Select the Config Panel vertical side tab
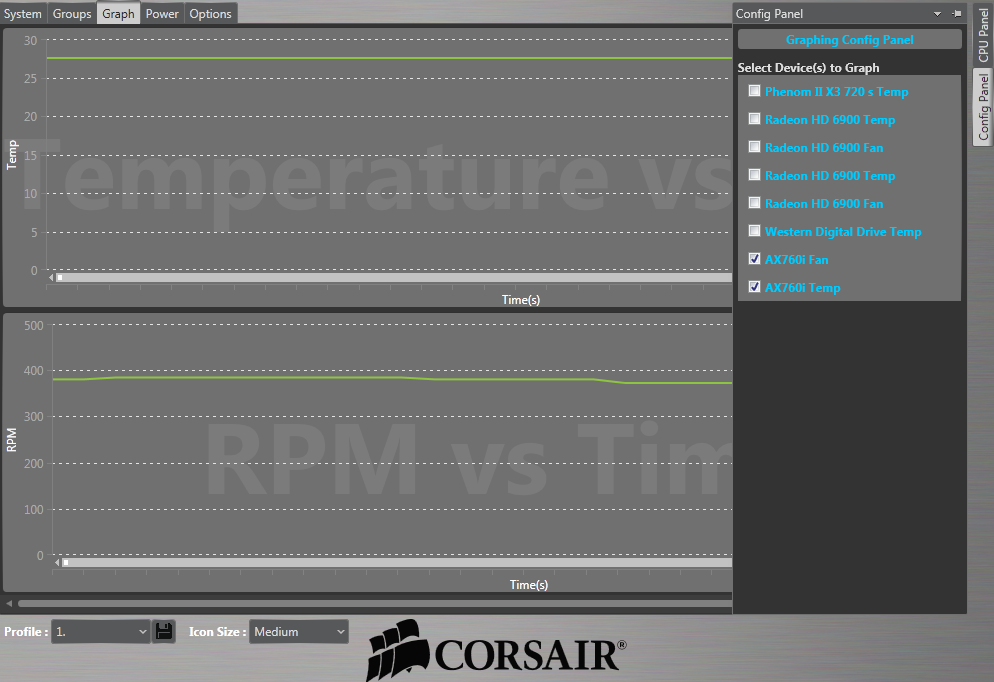The width and height of the screenshot is (994, 682). pyautogui.click(x=983, y=106)
